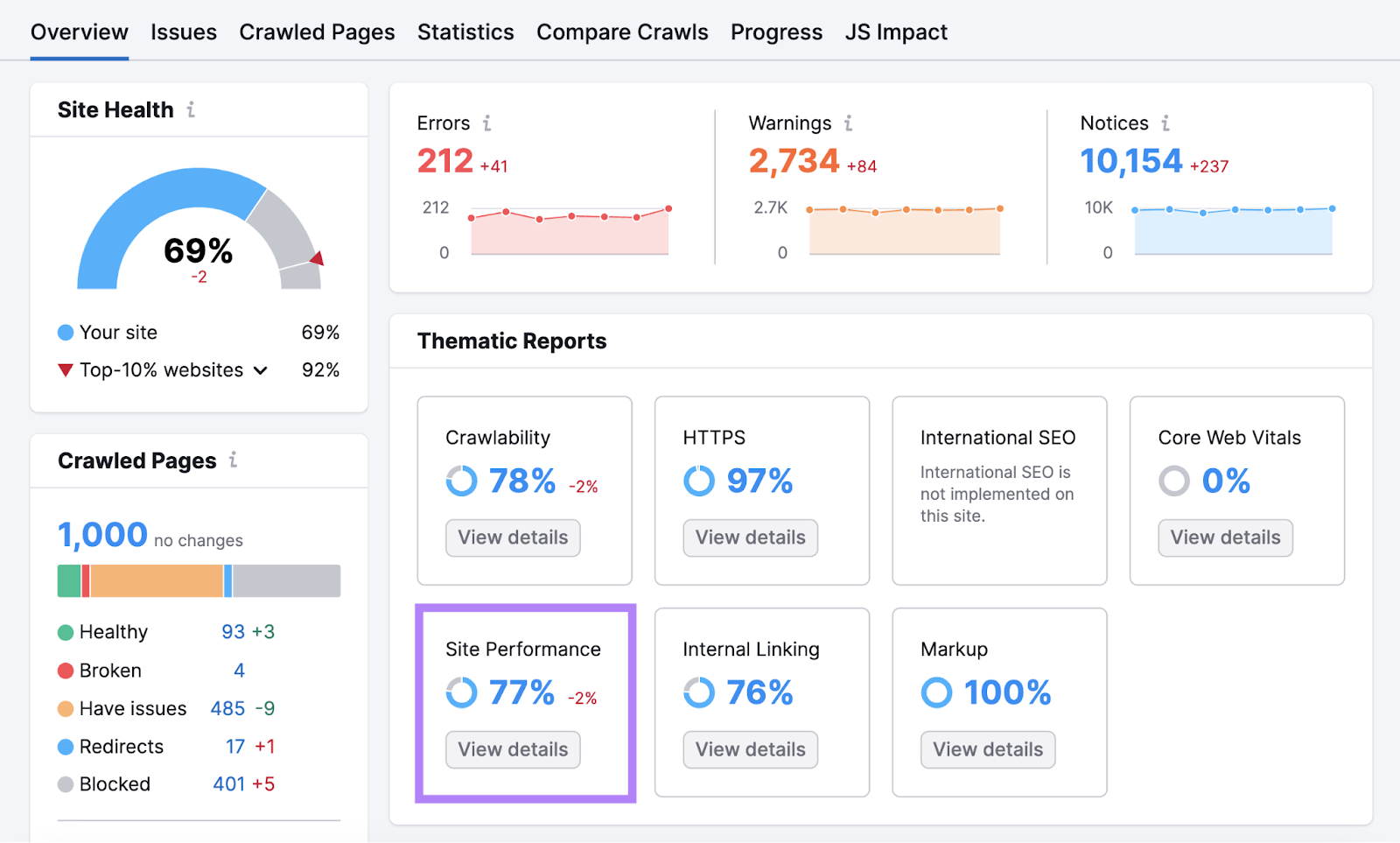Screen dimensions: 1400x843
Task: View details for Internal Linking
Action: (x=750, y=749)
